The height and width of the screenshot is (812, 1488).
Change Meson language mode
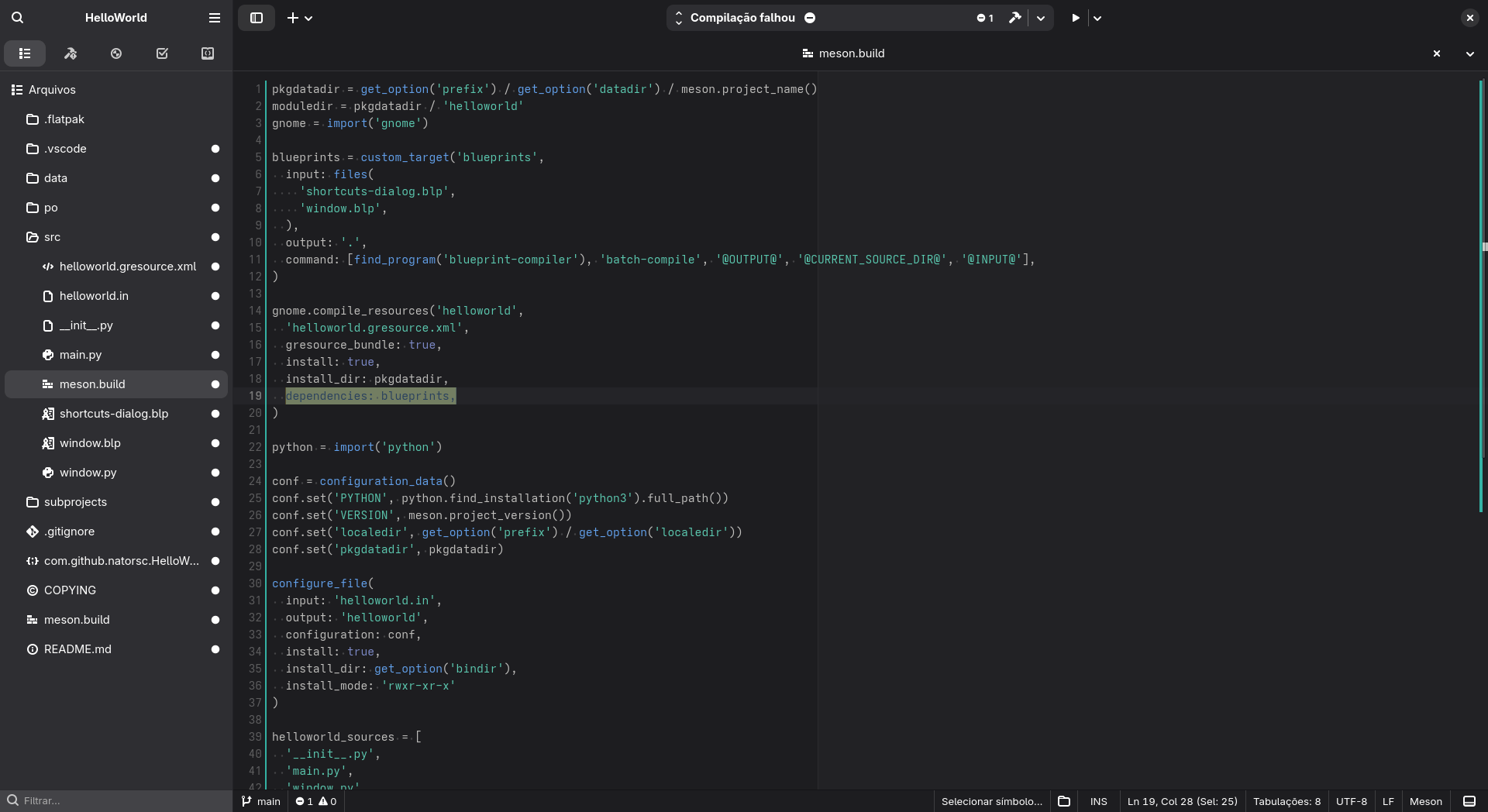1426,801
